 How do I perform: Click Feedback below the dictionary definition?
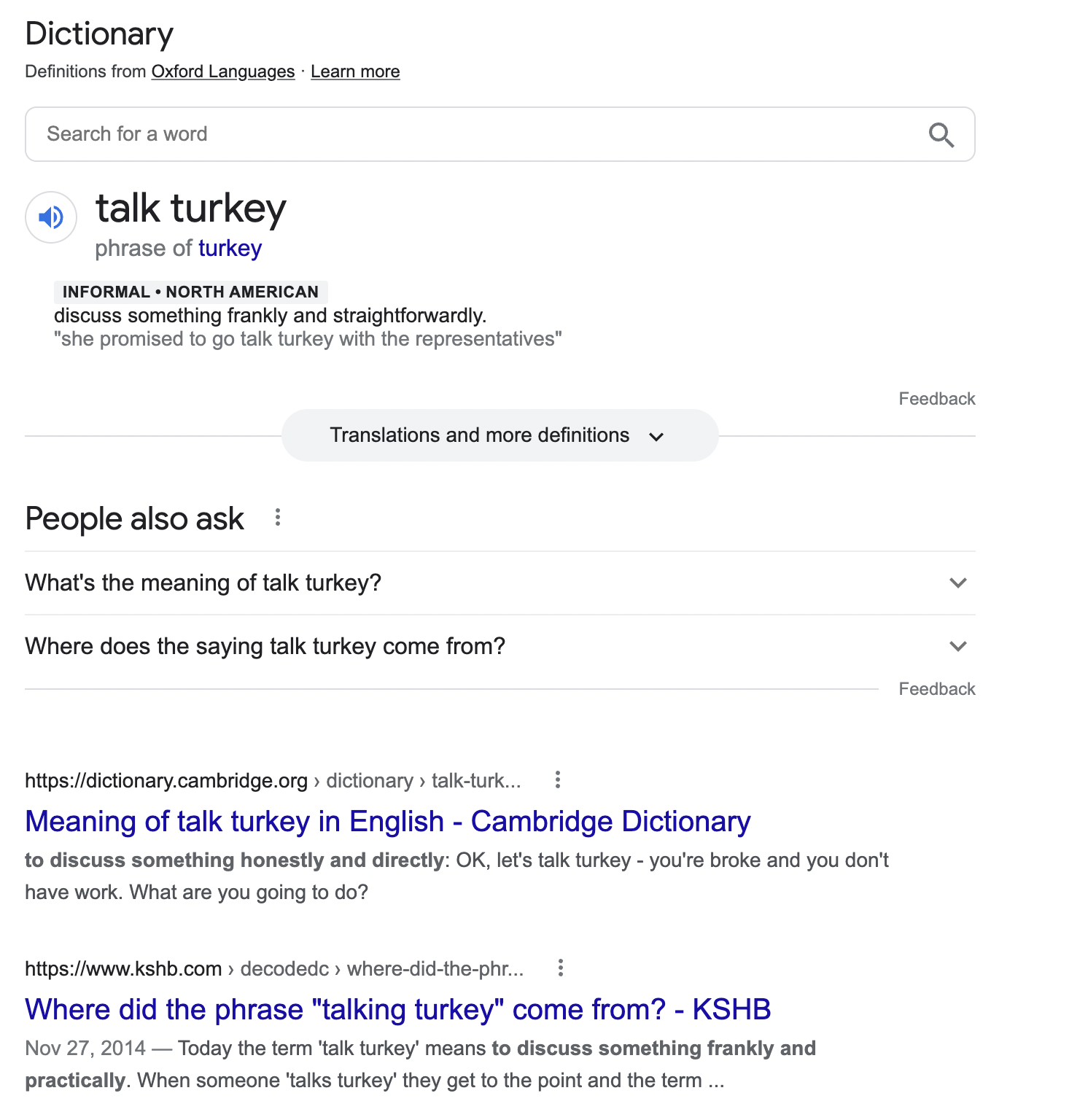click(x=936, y=399)
